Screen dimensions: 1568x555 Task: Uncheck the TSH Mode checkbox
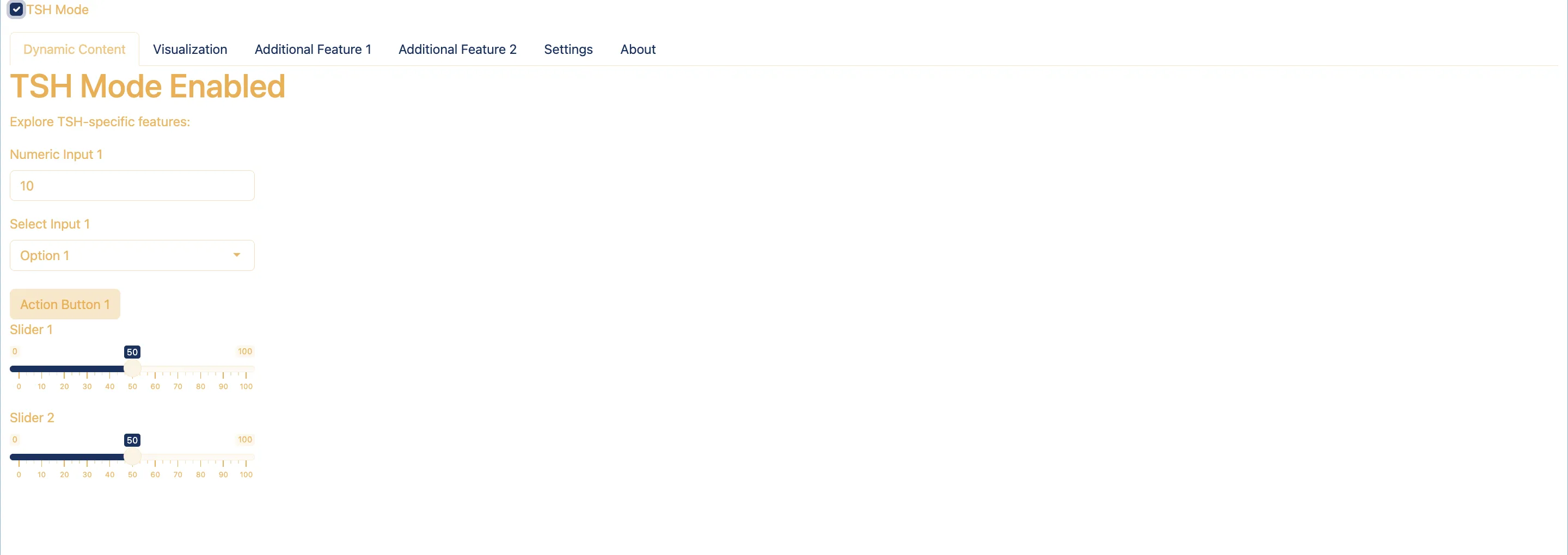pos(16,10)
